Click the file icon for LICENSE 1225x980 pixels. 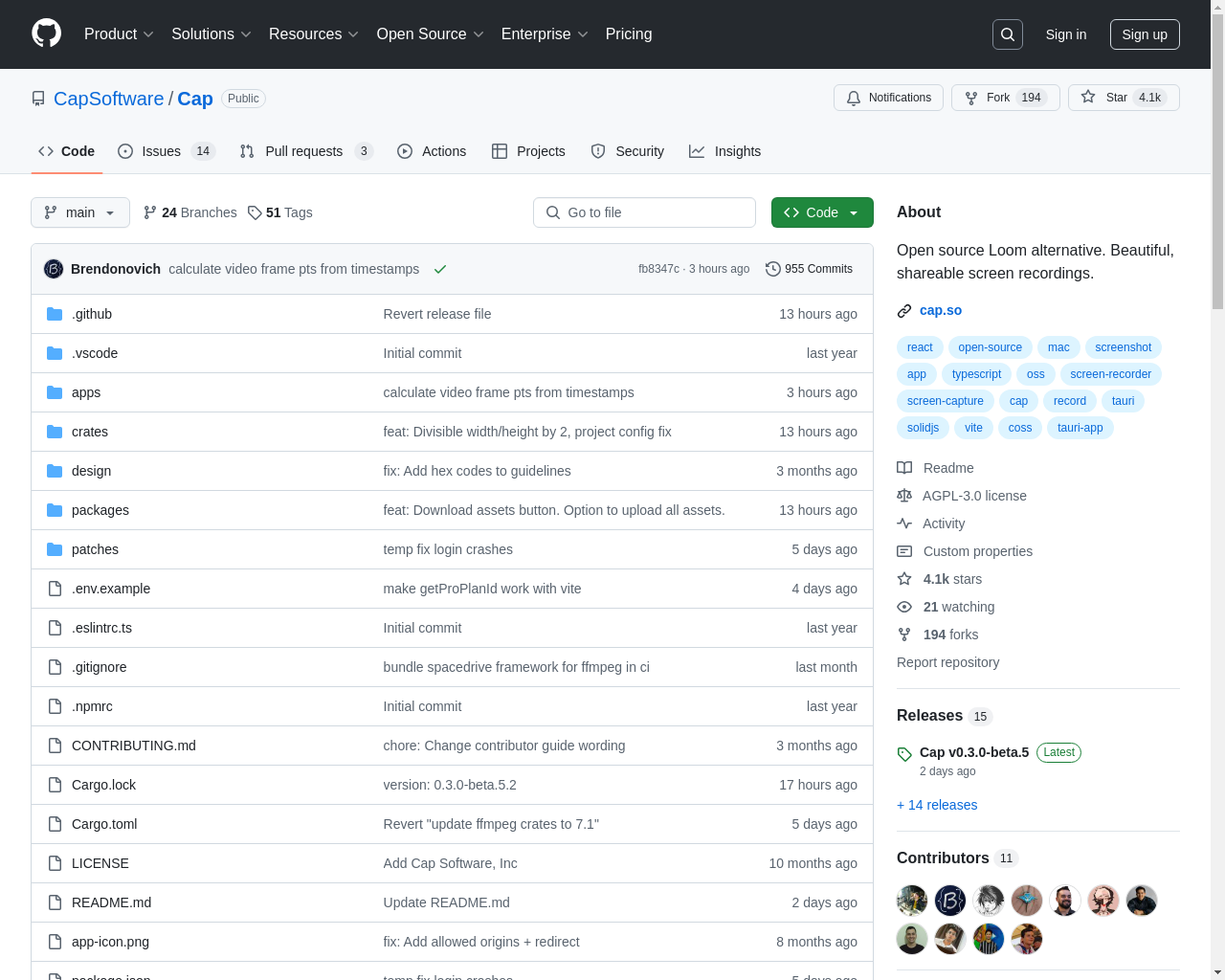55,863
